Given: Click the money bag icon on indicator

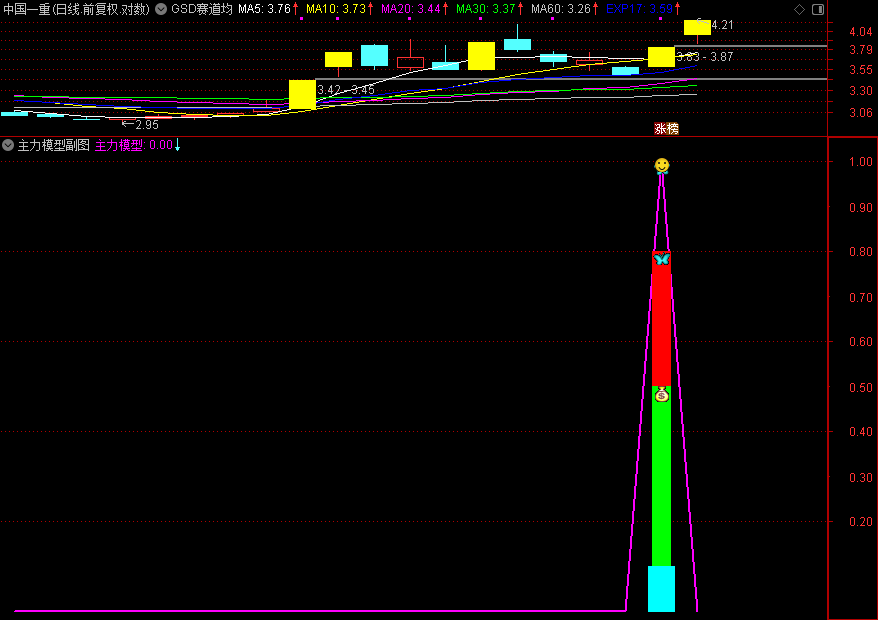Looking at the screenshot, I should point(661,395).
